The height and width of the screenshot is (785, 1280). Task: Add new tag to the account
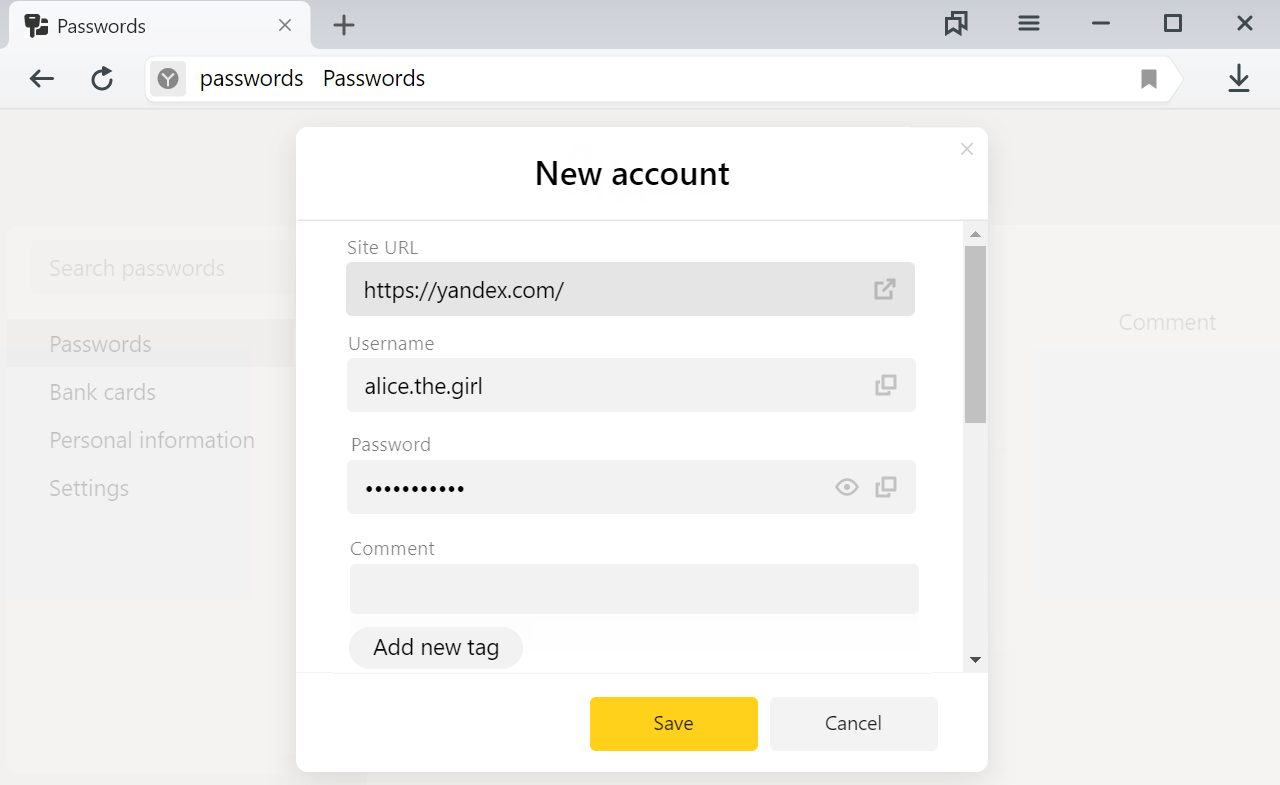point(436,647)
